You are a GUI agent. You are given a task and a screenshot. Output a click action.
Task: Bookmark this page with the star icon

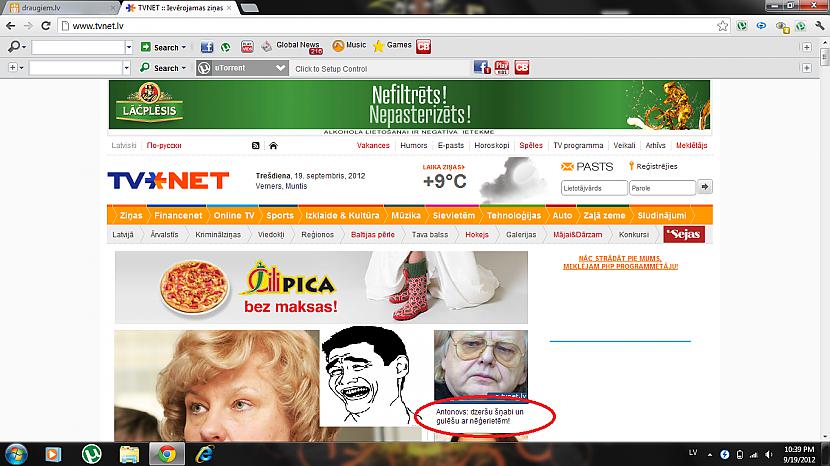click(x=723, y=25)
